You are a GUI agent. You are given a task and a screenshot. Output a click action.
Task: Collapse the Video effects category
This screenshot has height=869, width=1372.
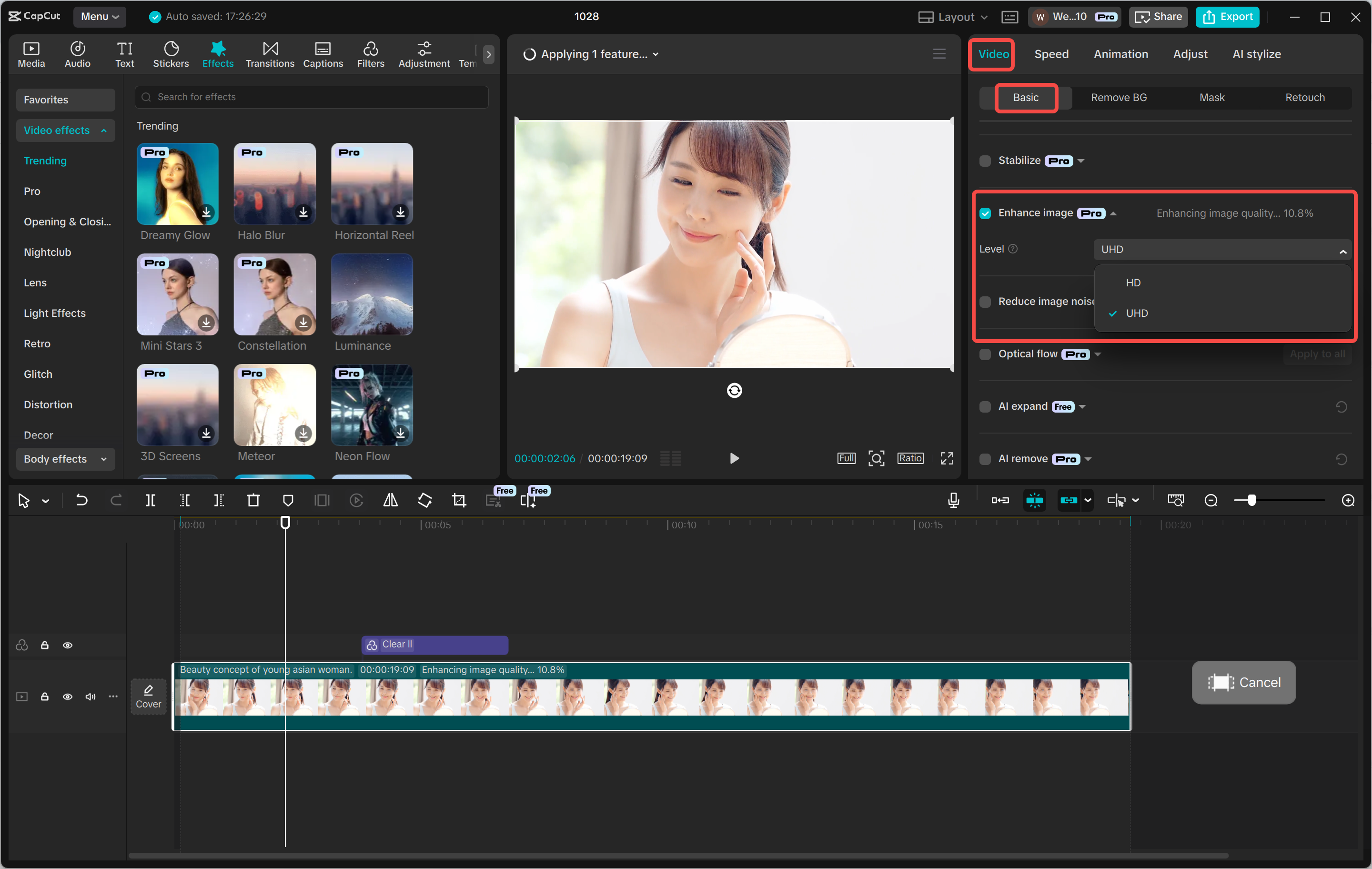click(104, 130)
